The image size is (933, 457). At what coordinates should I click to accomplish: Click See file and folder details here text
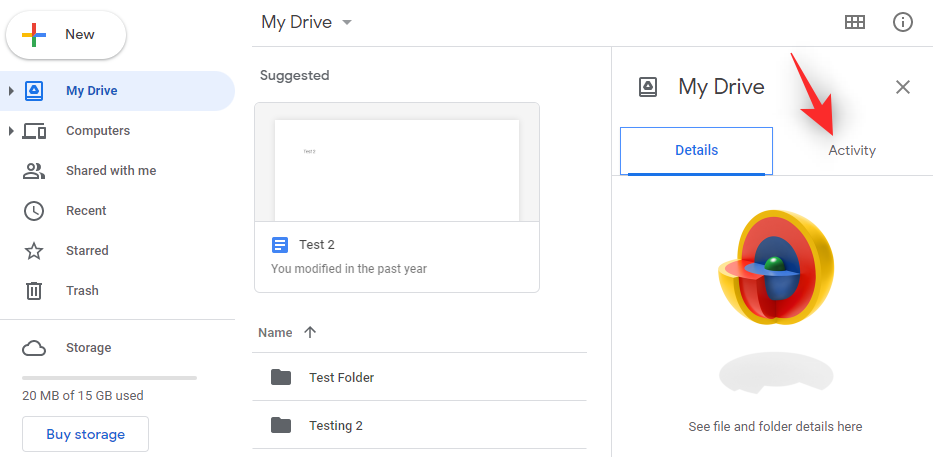coord(775,427)
